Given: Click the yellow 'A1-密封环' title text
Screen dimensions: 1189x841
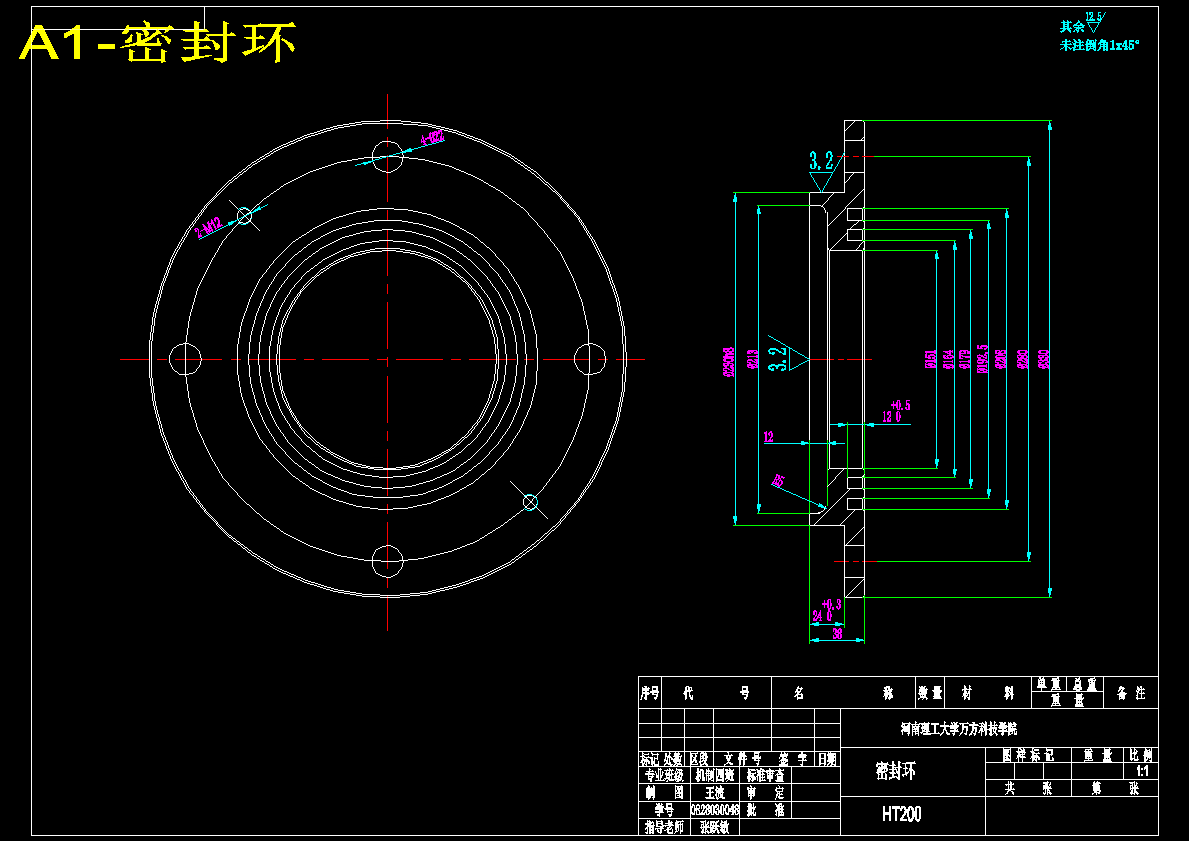Looking at the screenshot, I should point(158,42).
